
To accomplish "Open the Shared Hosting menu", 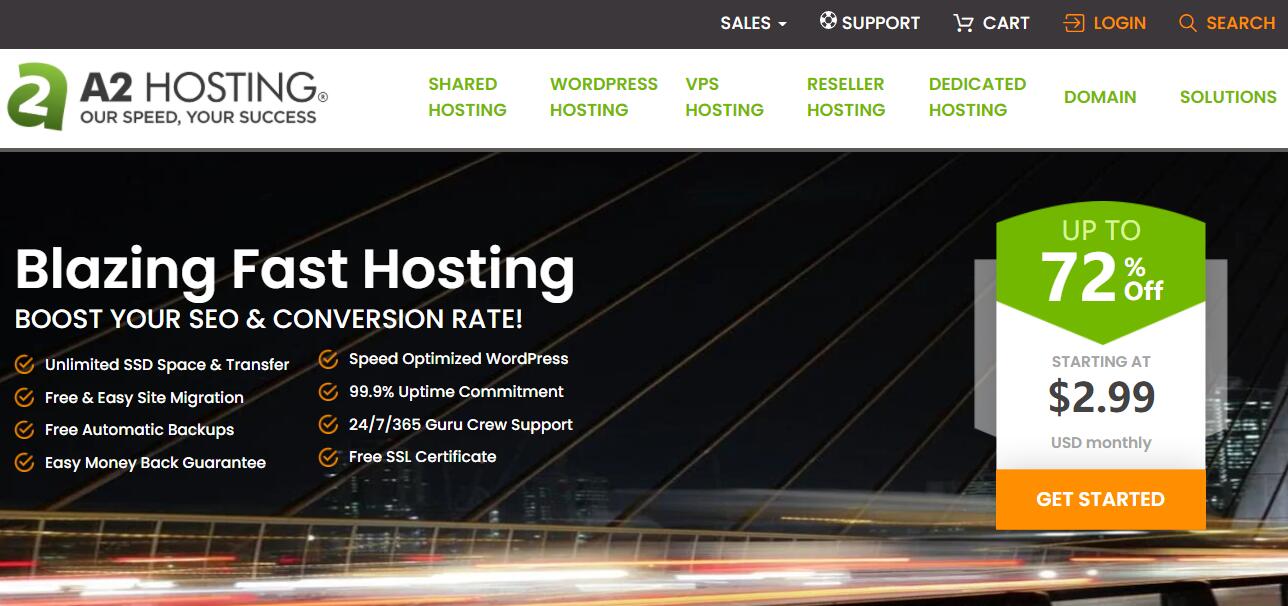I will click(x=467, y=97).
